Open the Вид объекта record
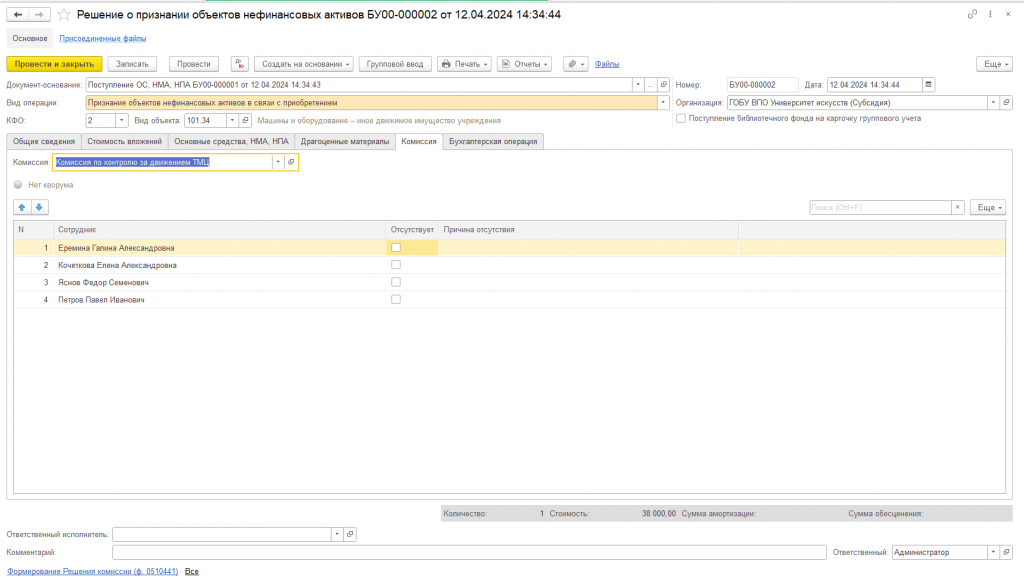The height and width of the screenshot is (577, 1024). (x=245, y=121)
